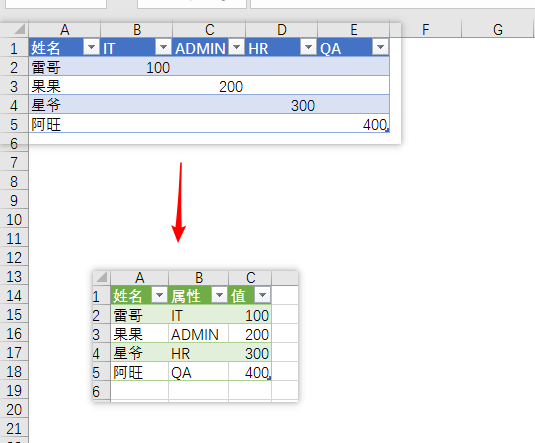The width and height of the screenshot is (535, 443).
Task: Click value 200 in the blue table
Action: tap(209, 86)
